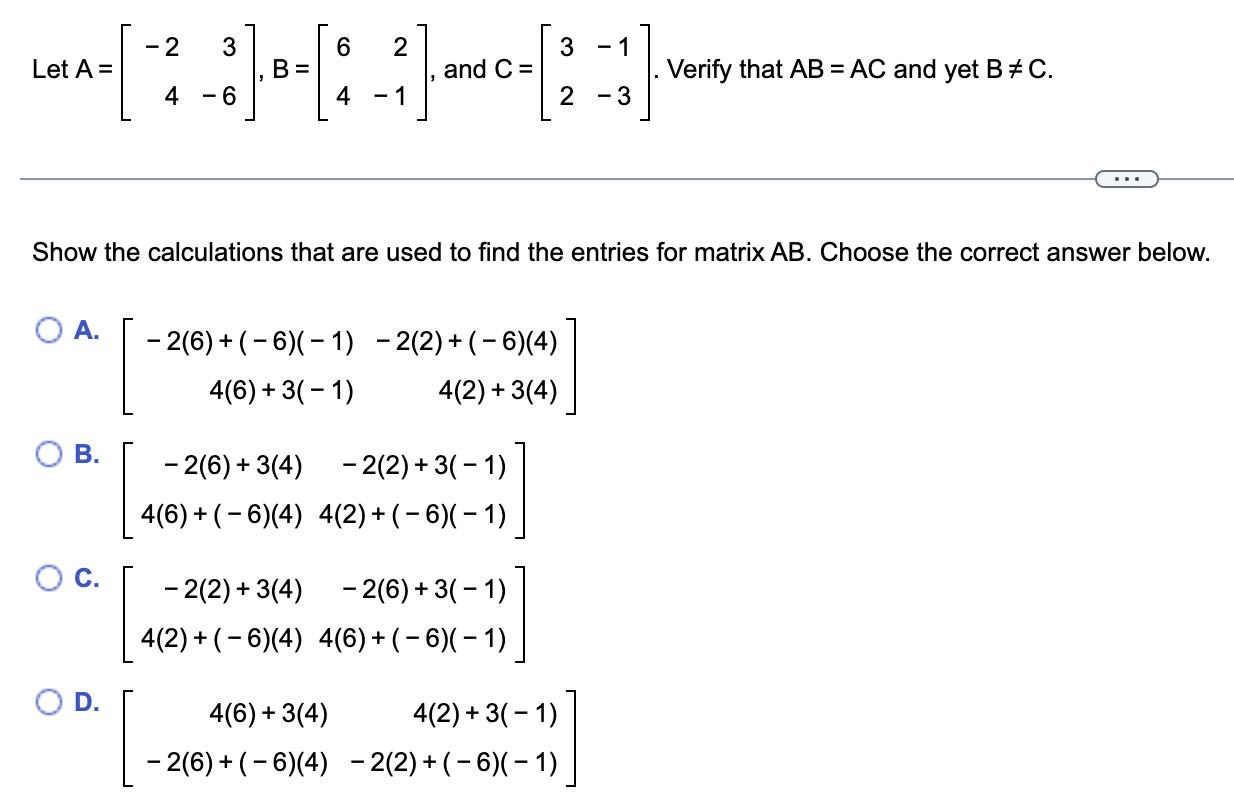Select answer choice B radio button
Image resolution: width=1234 pixels, height=810 pixels.
[x=47, y=455]
